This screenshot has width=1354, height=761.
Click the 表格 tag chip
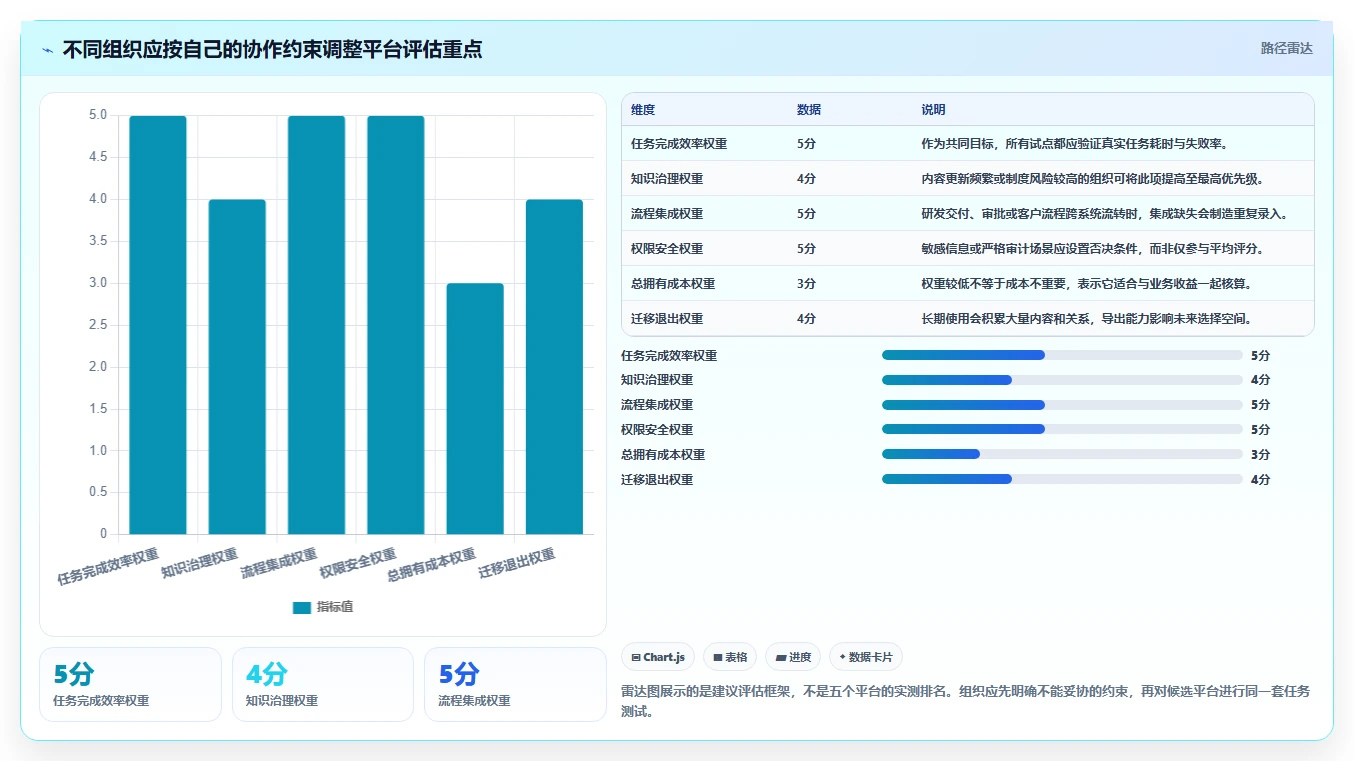730,657
